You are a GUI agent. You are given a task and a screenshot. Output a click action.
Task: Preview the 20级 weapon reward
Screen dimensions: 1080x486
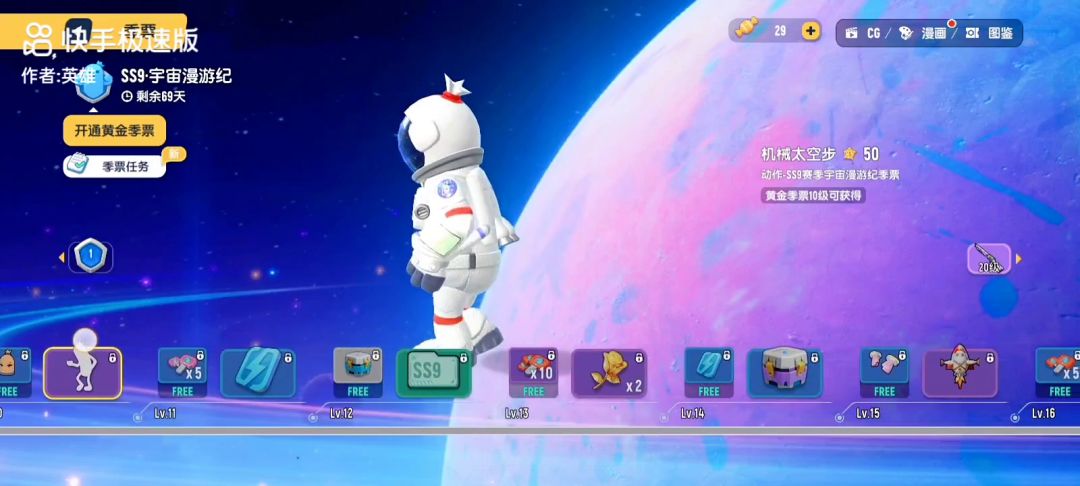click(x=989, y=259)
